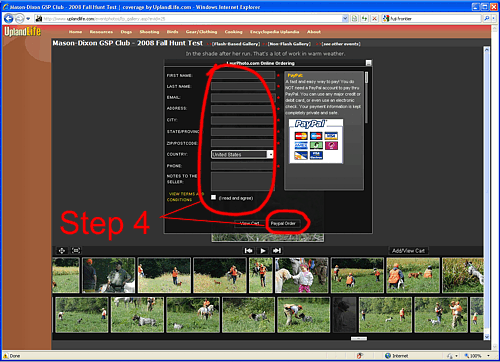Open the address bar history dropdown
The height and width of the screenshot is (362, 500).
tap(345, 19)
